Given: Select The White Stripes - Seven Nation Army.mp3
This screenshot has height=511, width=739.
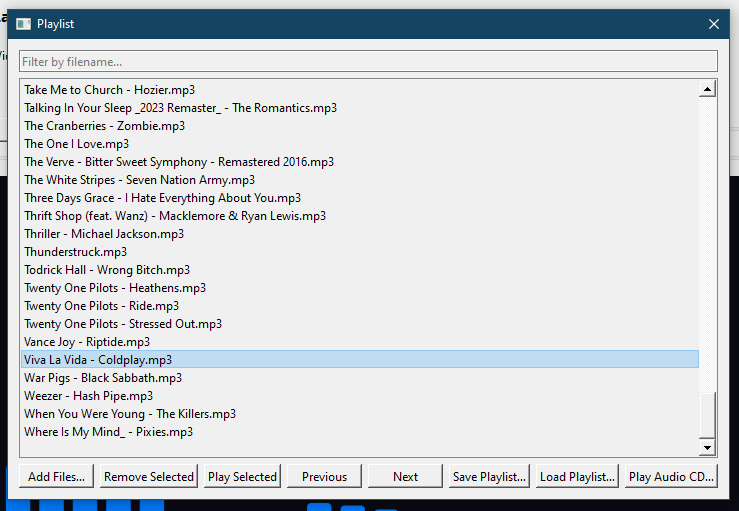Looking at the screenshot, I should tap(360, 180).
